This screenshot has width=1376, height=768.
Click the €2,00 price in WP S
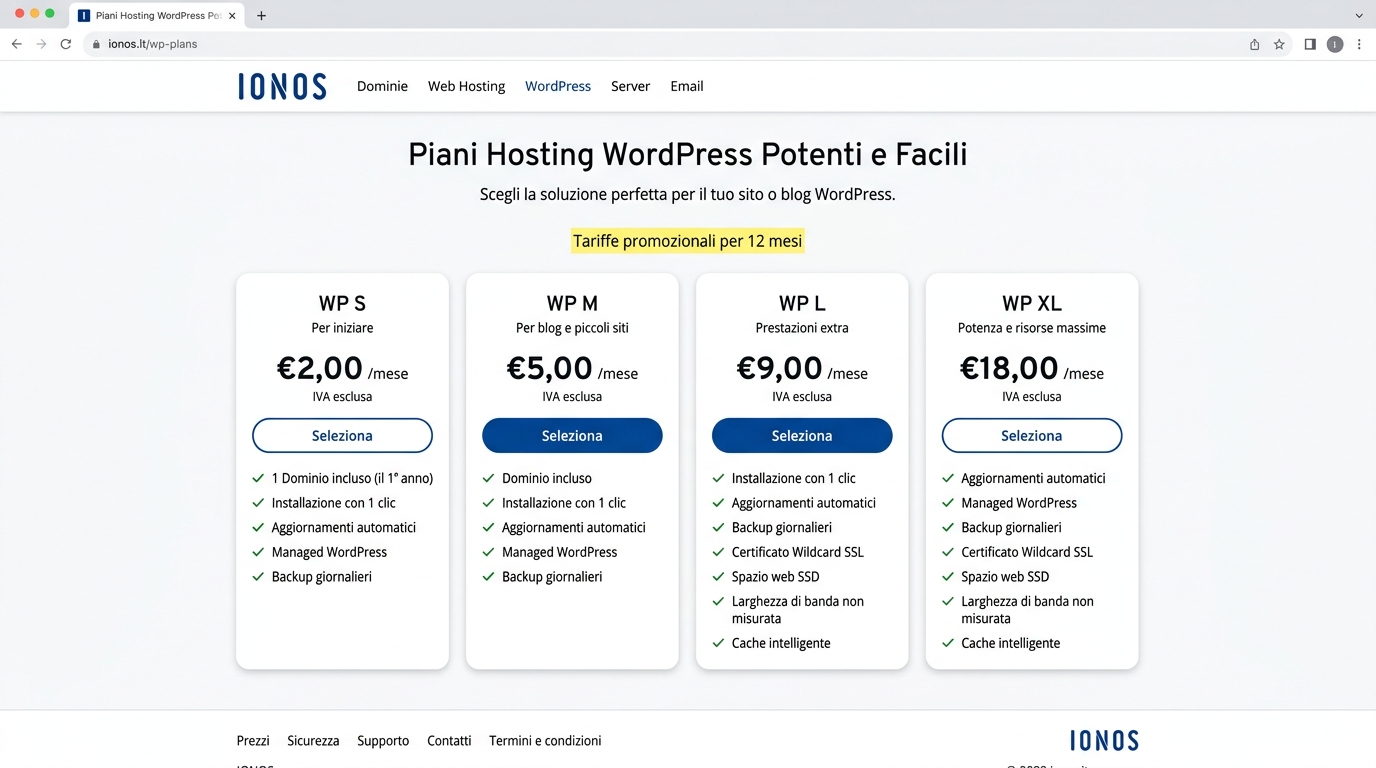pyautogui.click(x=319, y=368)
